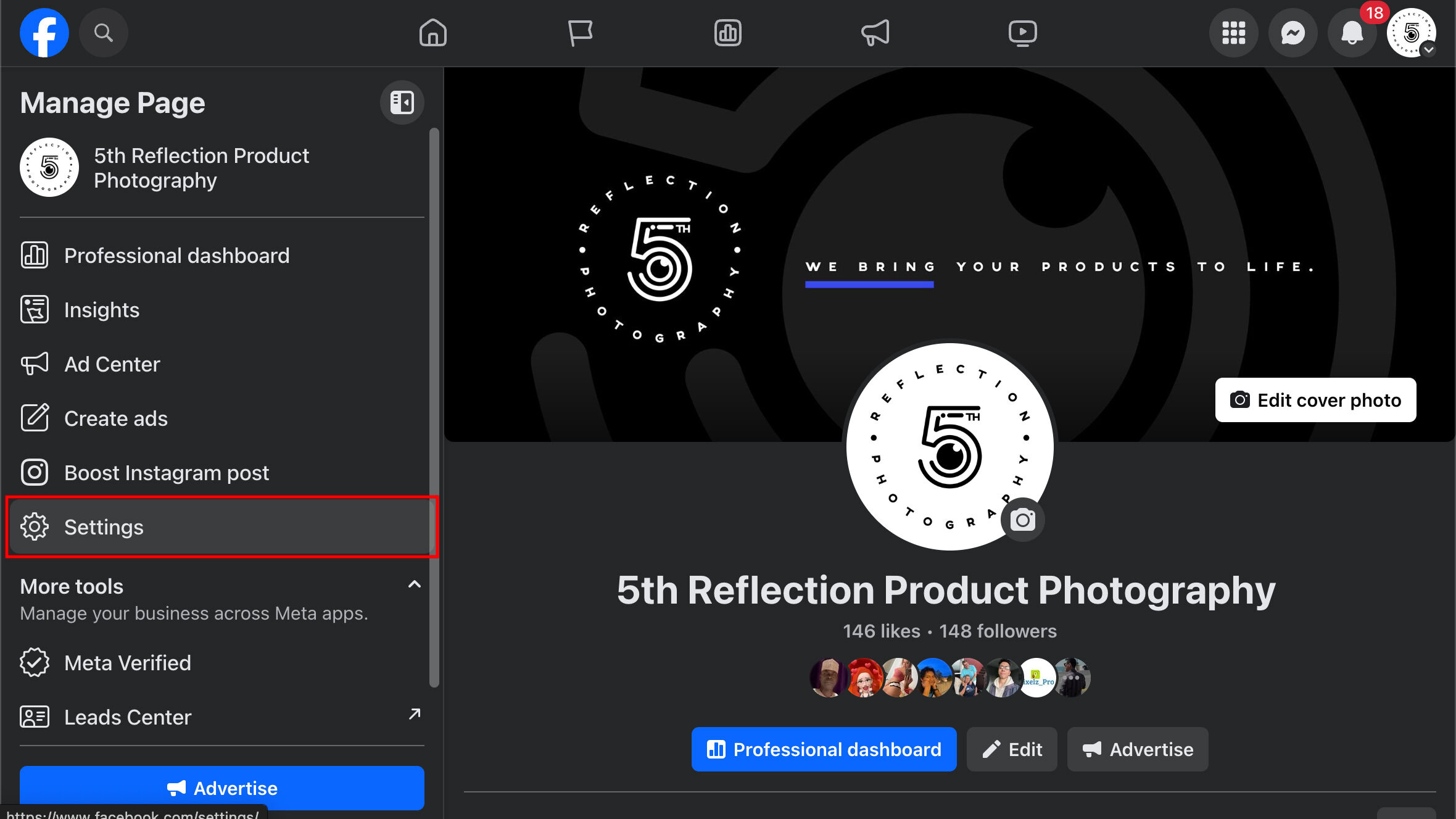Collapse the More tools section
The width and height of the screenshot is (1456, 819).
tap(415, 584)
